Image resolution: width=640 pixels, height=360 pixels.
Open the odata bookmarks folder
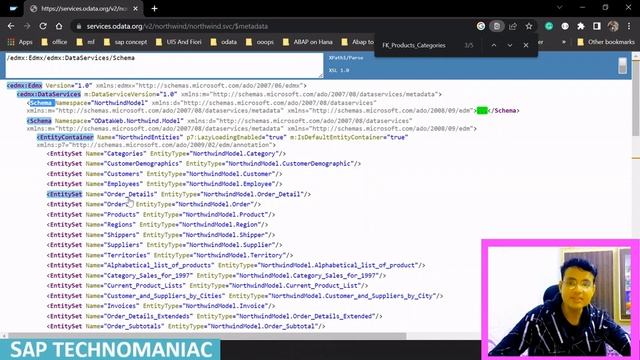click(x=224, y=42)
